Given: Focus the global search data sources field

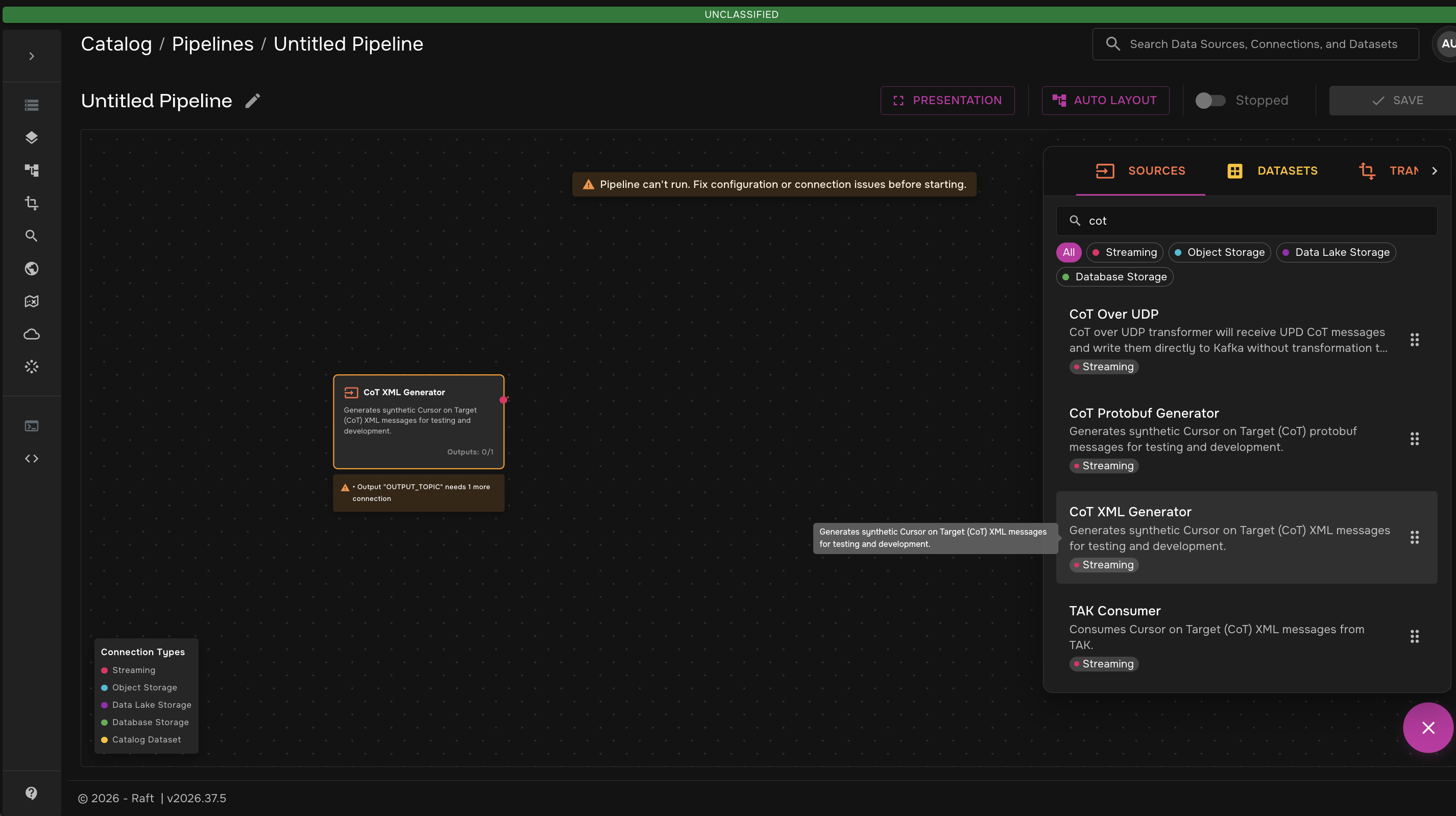Looking at the screenshot, I should 1255,44.
